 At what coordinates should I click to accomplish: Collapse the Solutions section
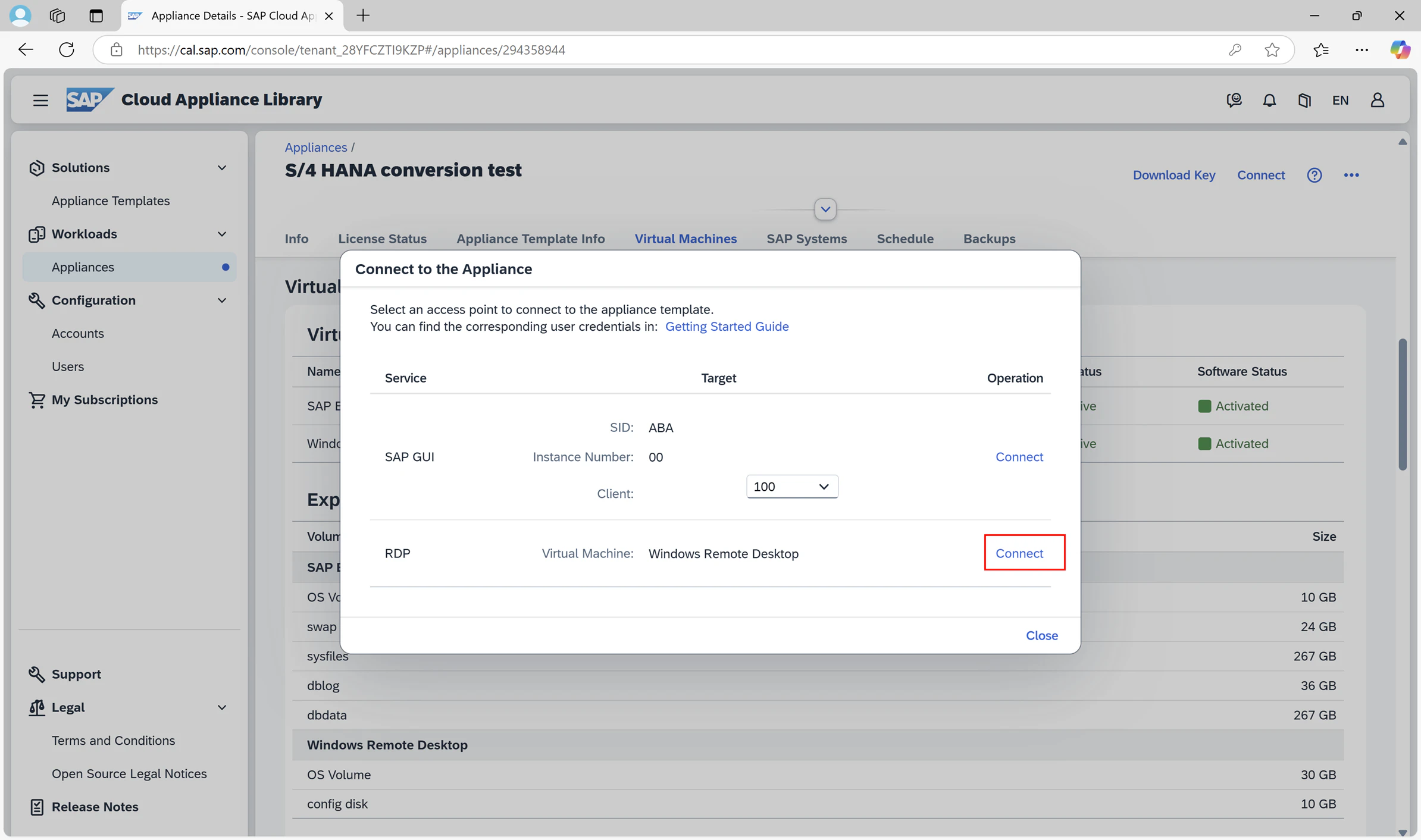(222, 168)
